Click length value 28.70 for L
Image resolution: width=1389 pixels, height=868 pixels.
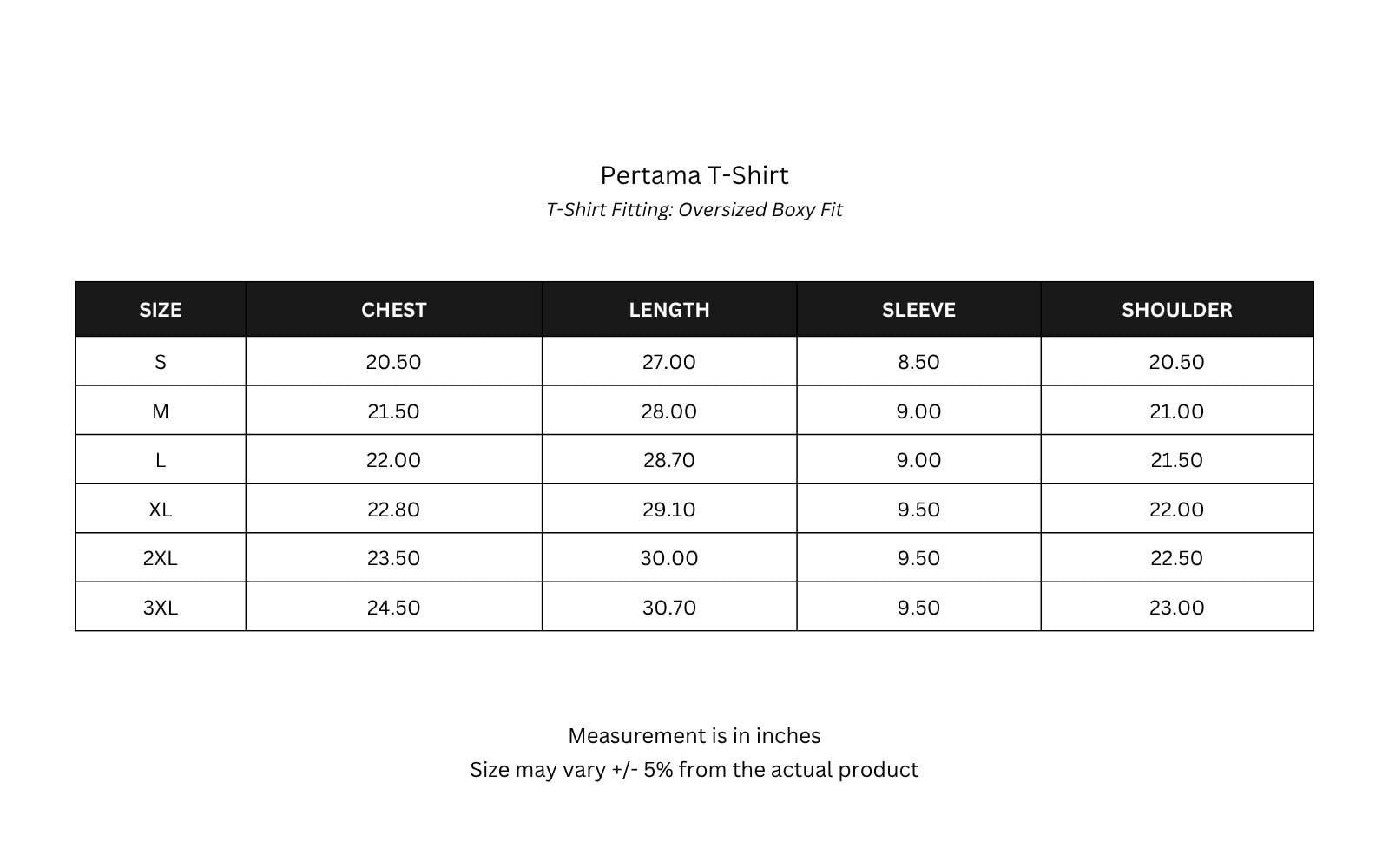(x=669, y=460)
